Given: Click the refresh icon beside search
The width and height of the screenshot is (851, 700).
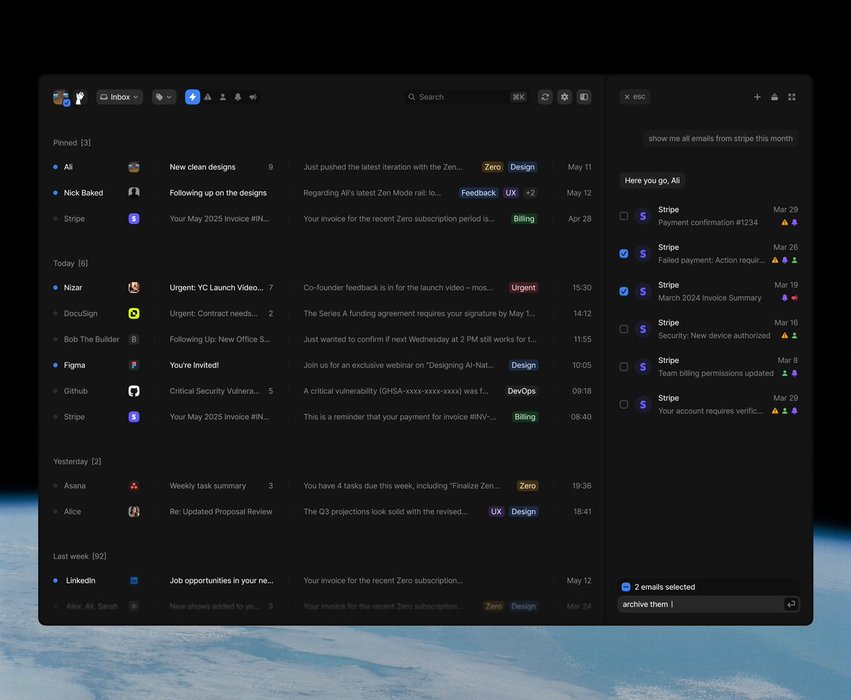Looking at the screenshot, I should tap(545, 97).
